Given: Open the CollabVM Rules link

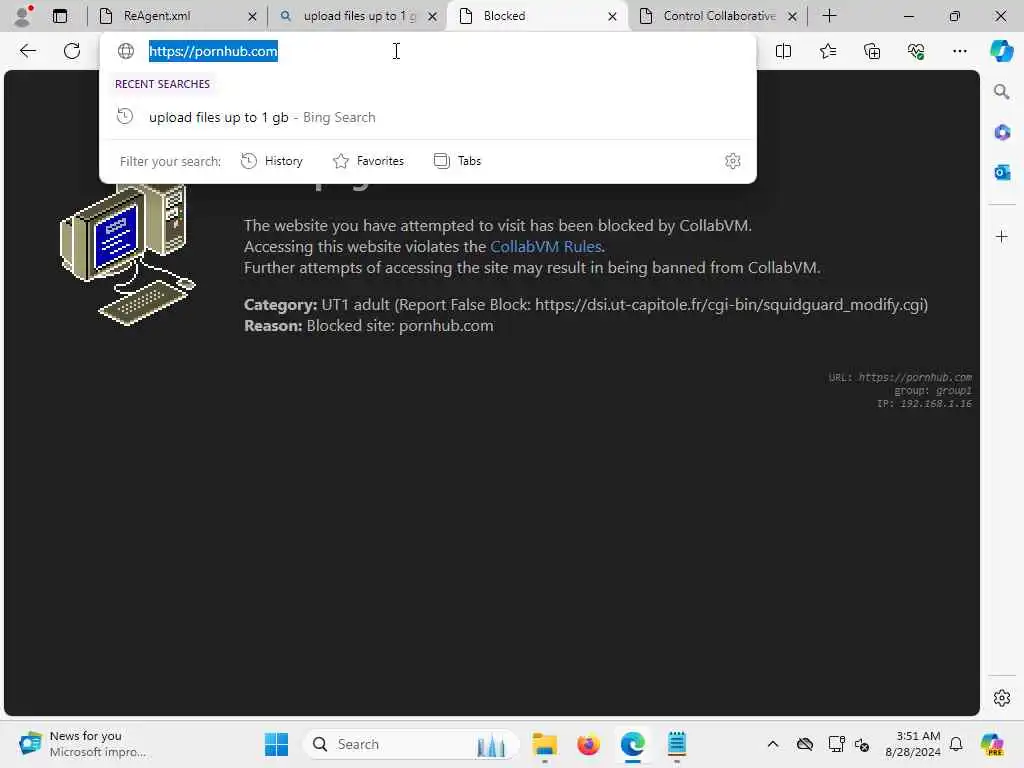Looking at the screenshot, I should pyautogui.click(x=545, y=246).
